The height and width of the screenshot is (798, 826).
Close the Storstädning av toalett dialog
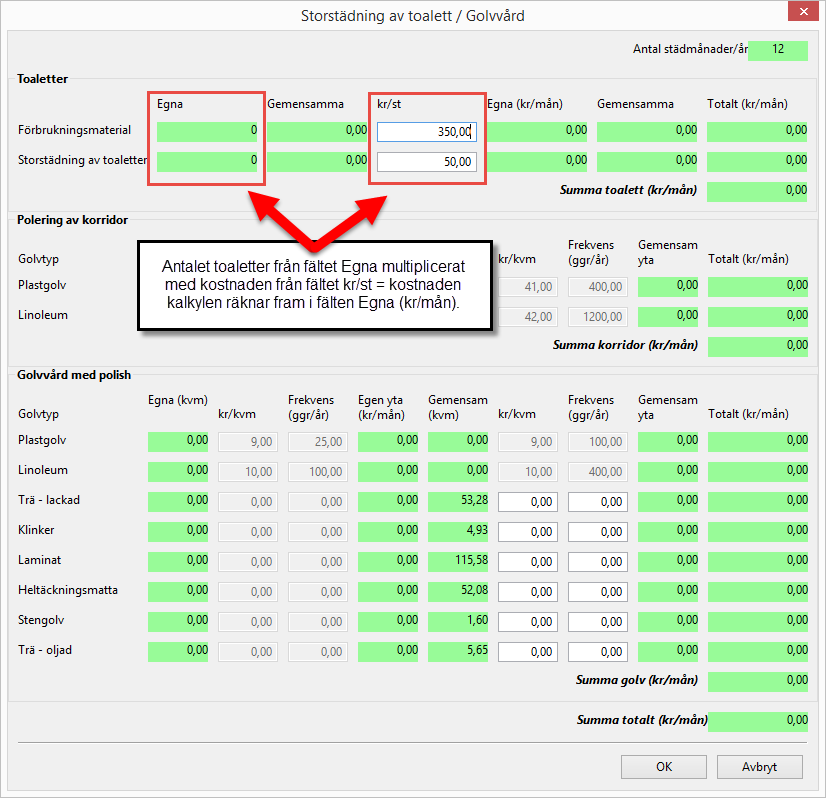point(802,14)
